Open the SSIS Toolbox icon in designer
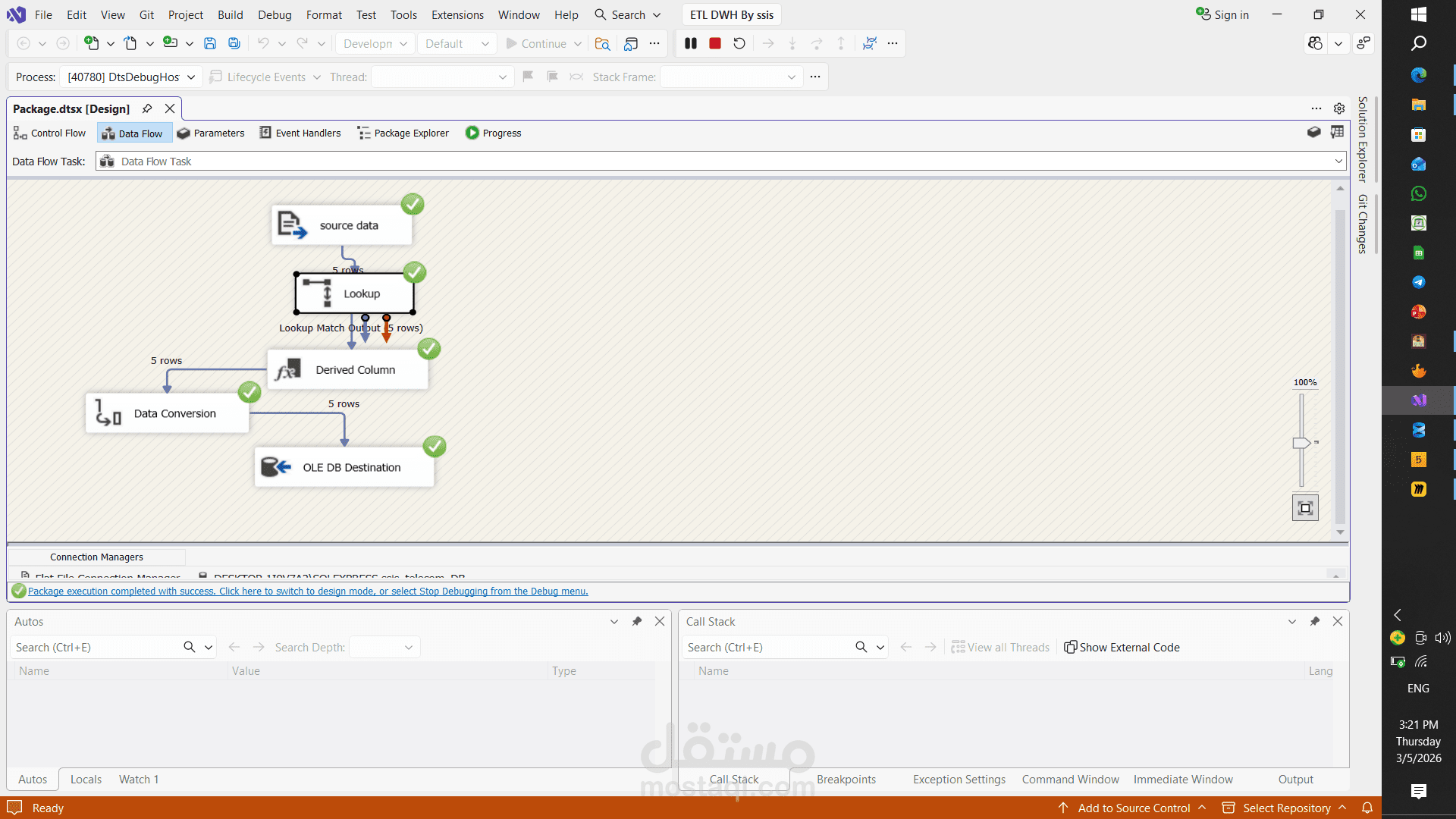This screenshot has width=1456, height=819. 1314,133
